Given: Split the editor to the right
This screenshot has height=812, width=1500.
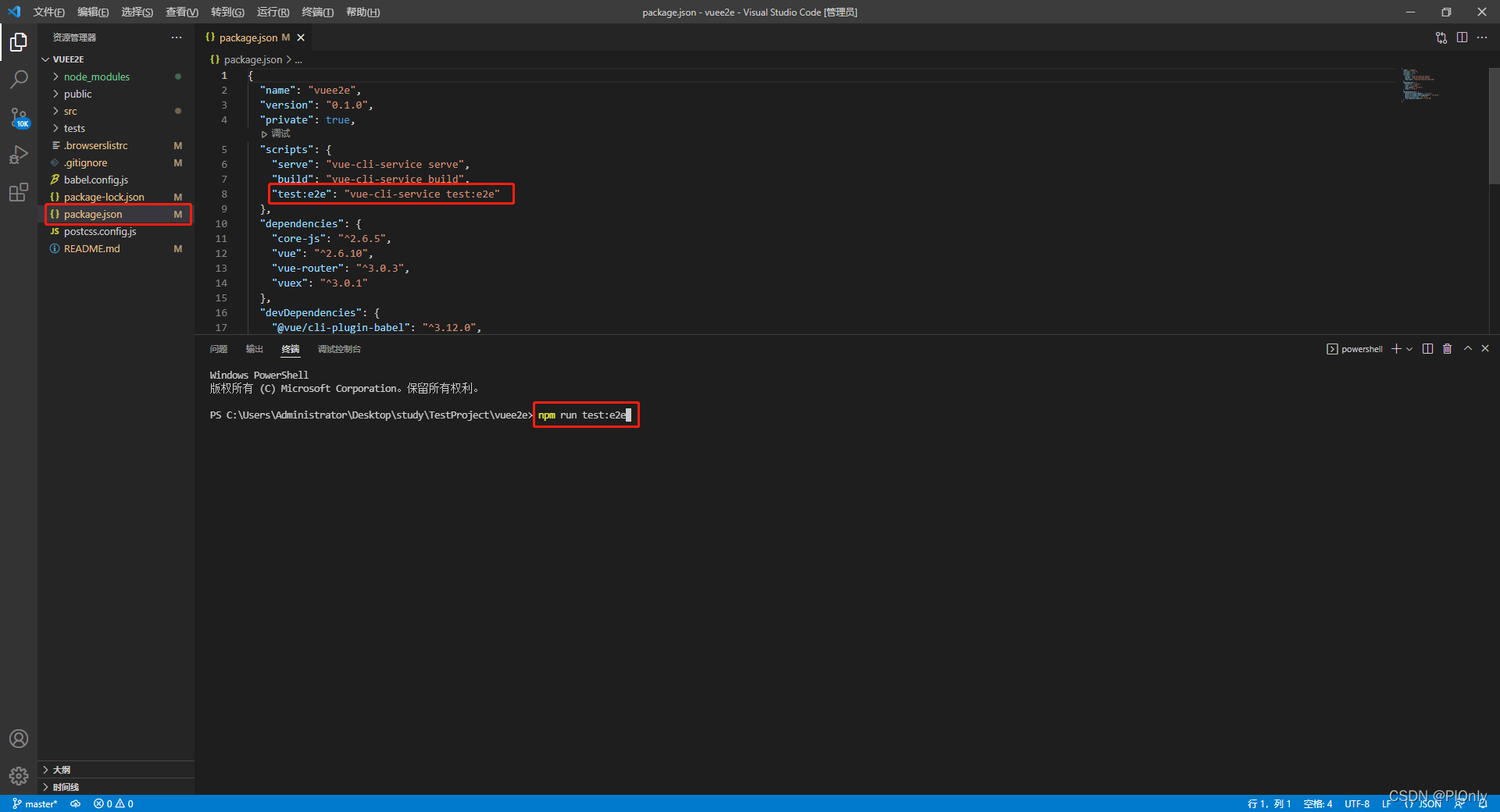Looking at the screenshot, I should (1462, 37).
